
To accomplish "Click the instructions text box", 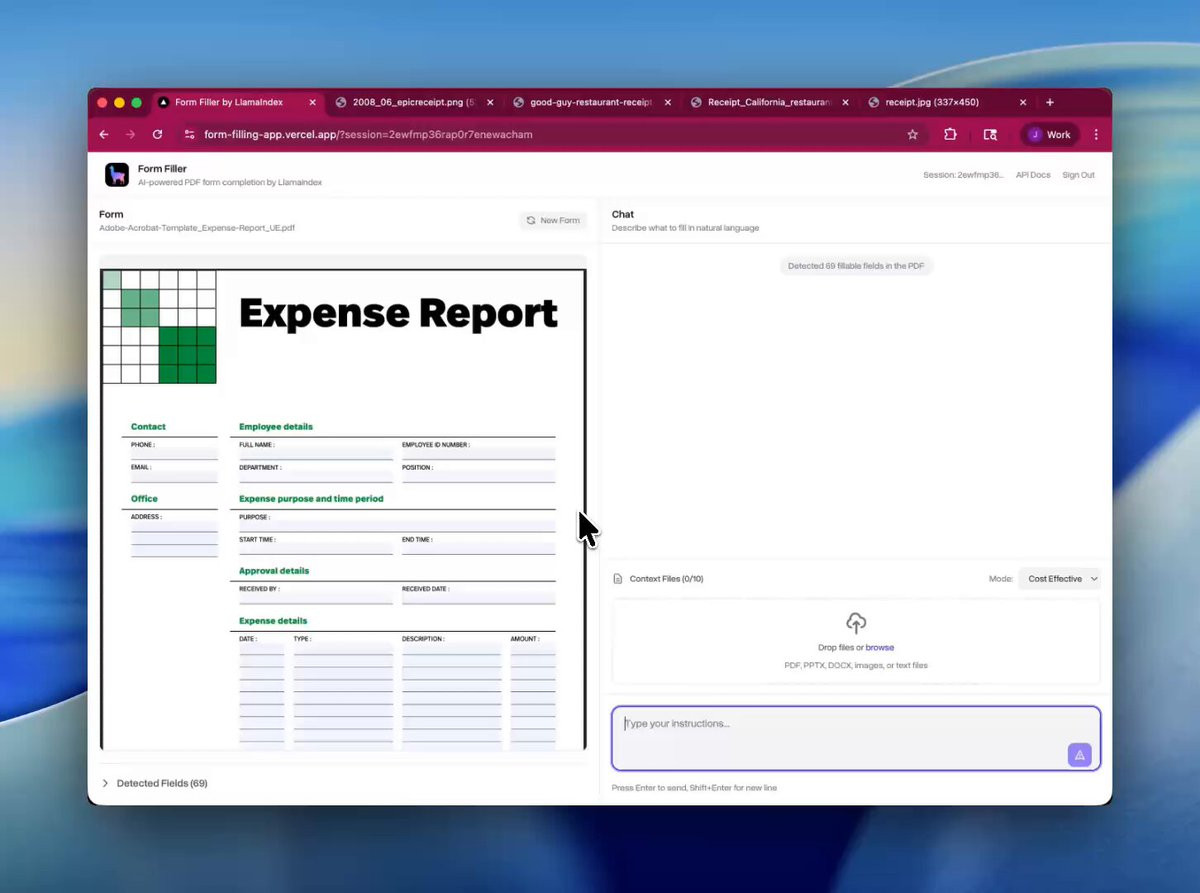I will click(x=856, y=738).
